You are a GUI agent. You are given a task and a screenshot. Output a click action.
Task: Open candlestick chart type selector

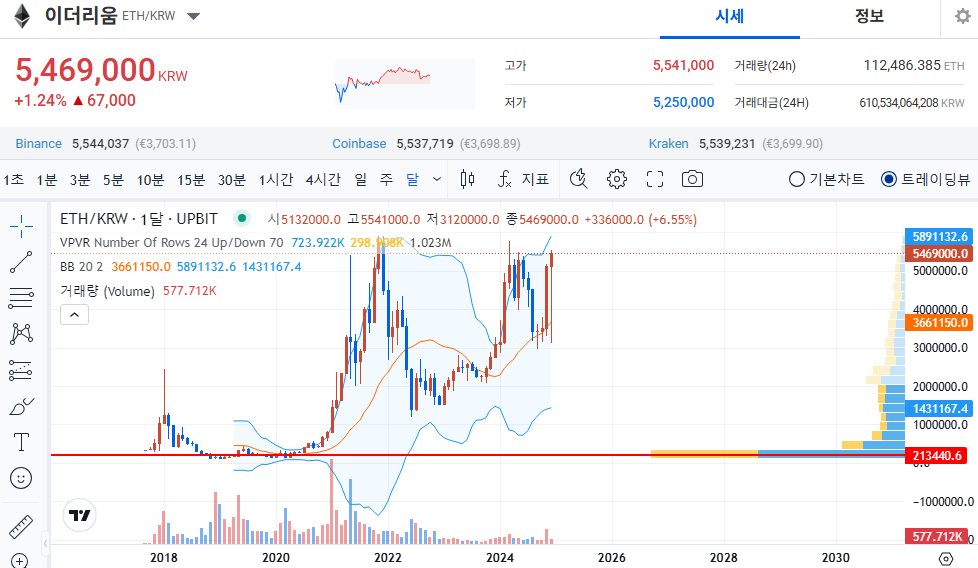pyautogui.click(x=467, y=180)
